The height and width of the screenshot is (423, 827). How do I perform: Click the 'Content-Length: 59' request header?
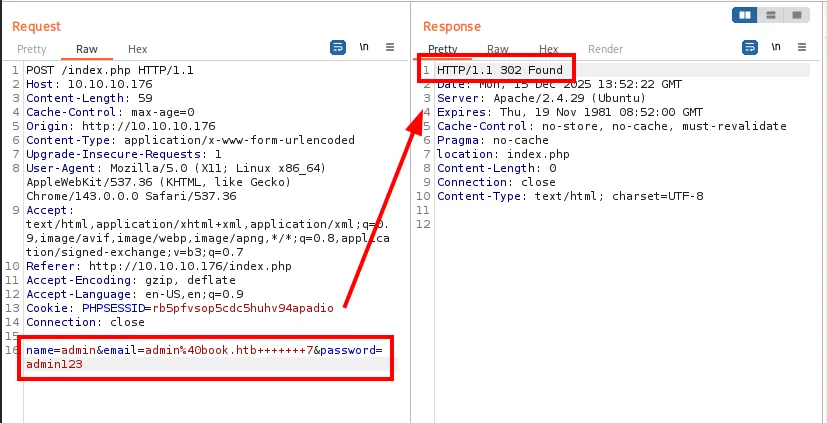(89, 98)
